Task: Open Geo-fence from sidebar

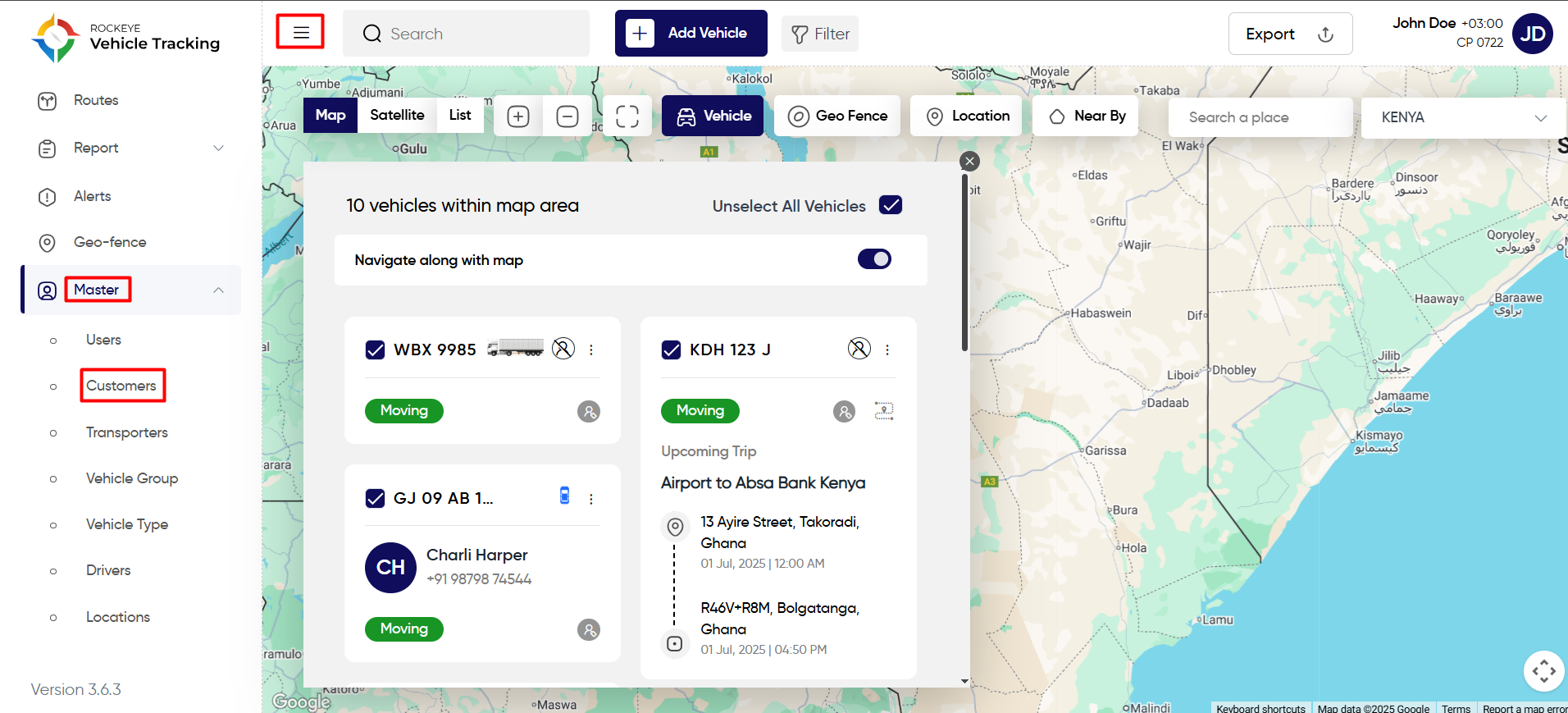Action: 110,242
